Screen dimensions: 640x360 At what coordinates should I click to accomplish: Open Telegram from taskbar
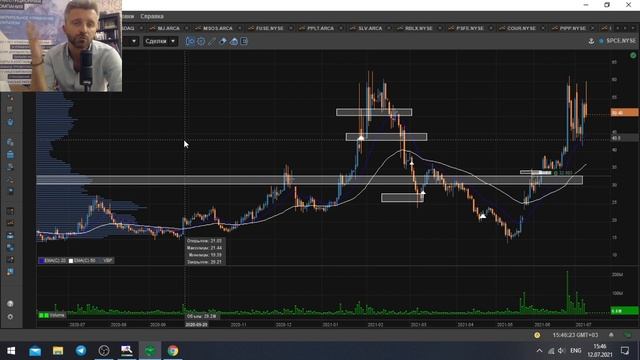81,351
